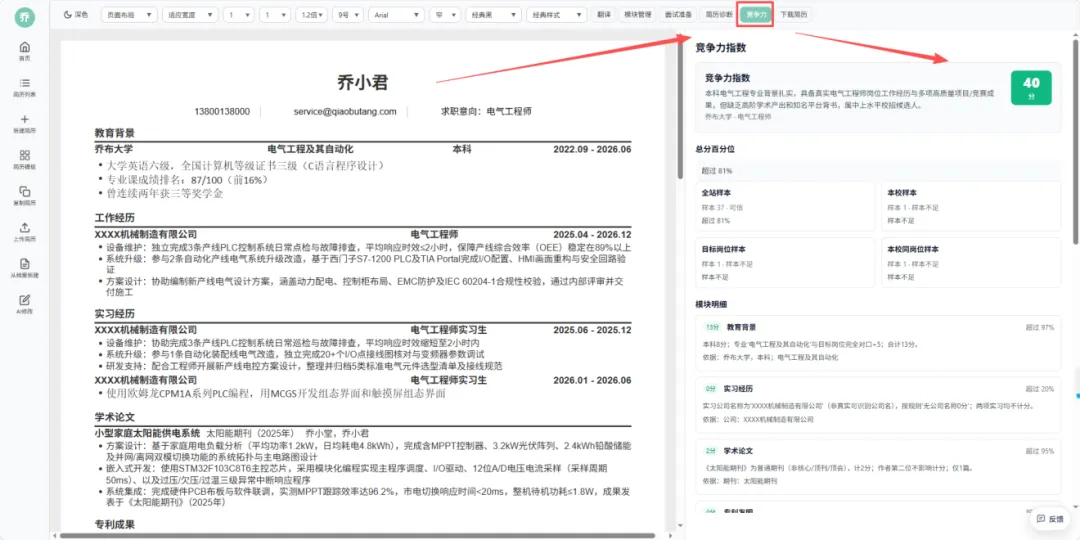Select the 复制简历 copy icon
This screenshot has width=1080, height=540.
[x=25, y=191]
